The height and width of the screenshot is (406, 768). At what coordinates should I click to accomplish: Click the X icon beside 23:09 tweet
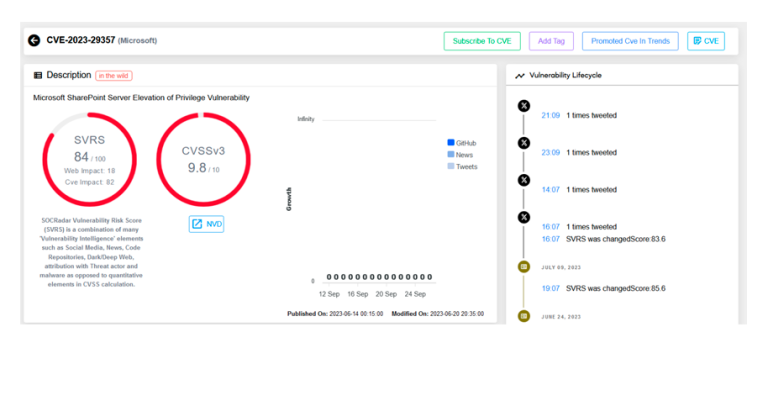(524, 143)
